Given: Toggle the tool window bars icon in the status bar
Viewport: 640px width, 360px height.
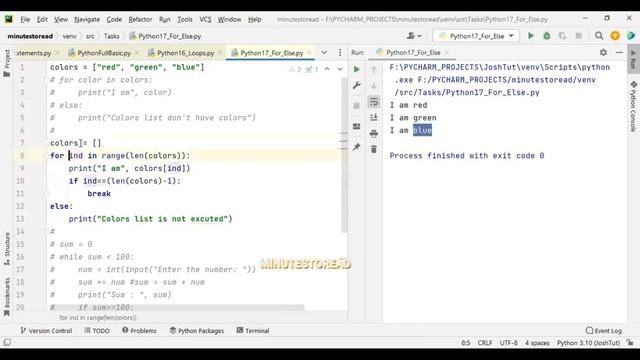Looking at the screenshot, I should (x=7, y=342).
